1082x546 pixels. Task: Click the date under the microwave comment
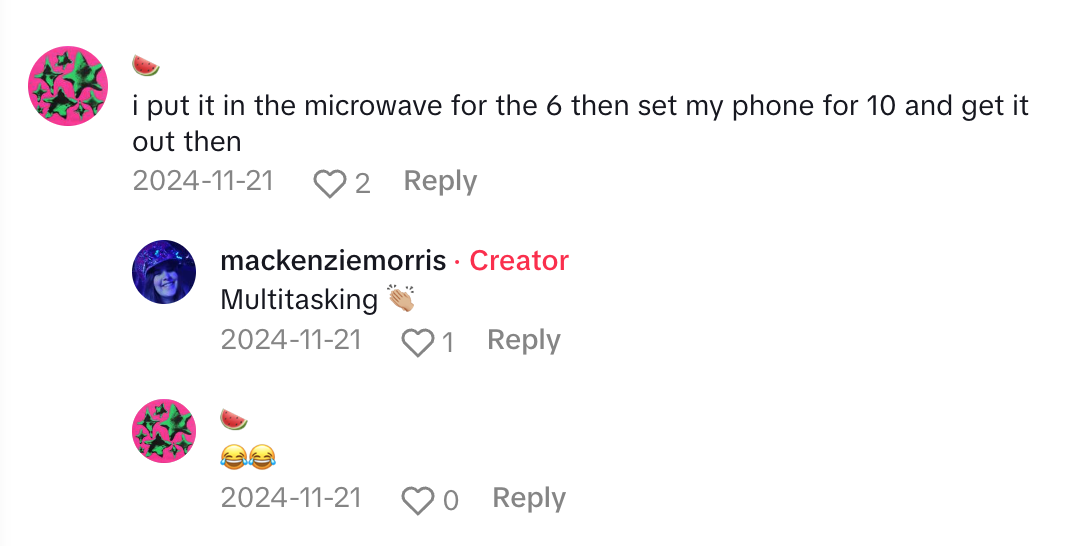point(203,182)
